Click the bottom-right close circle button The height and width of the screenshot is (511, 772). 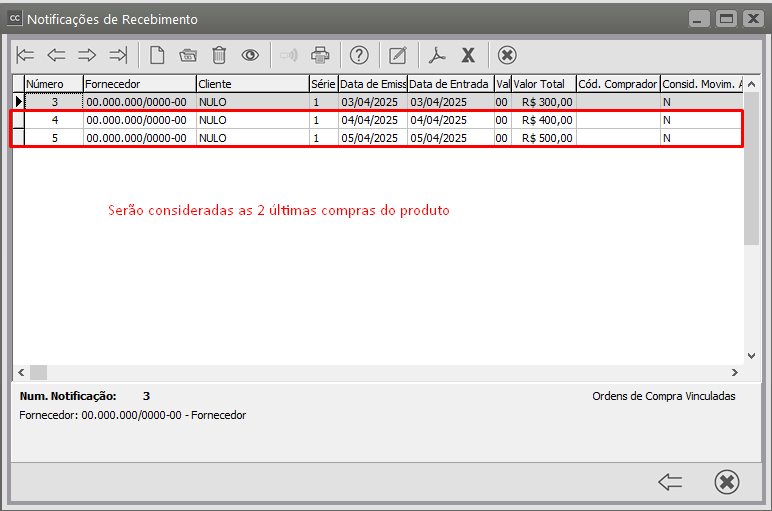click(727, 482)
